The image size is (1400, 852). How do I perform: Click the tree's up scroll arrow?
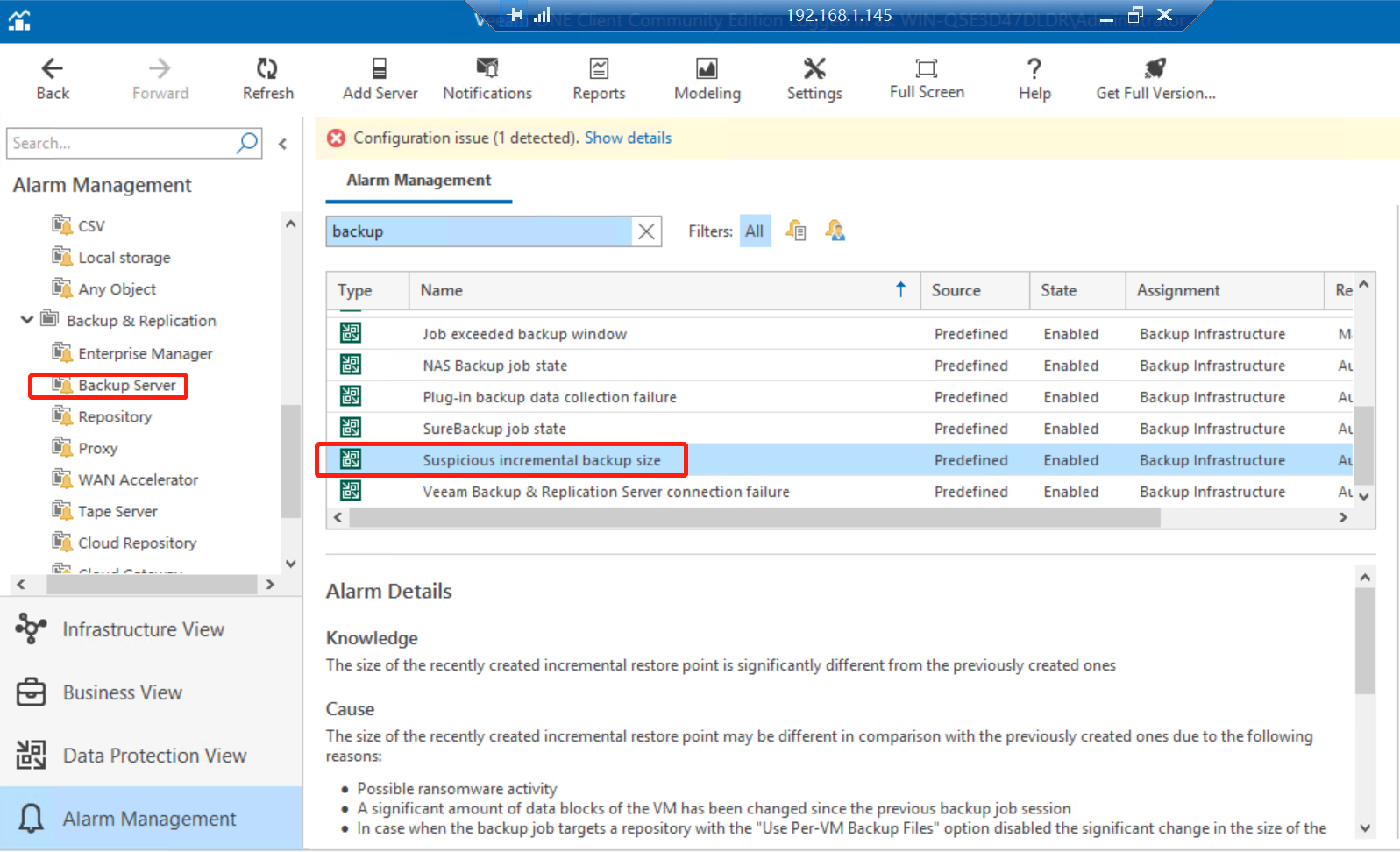pos(291,224)
